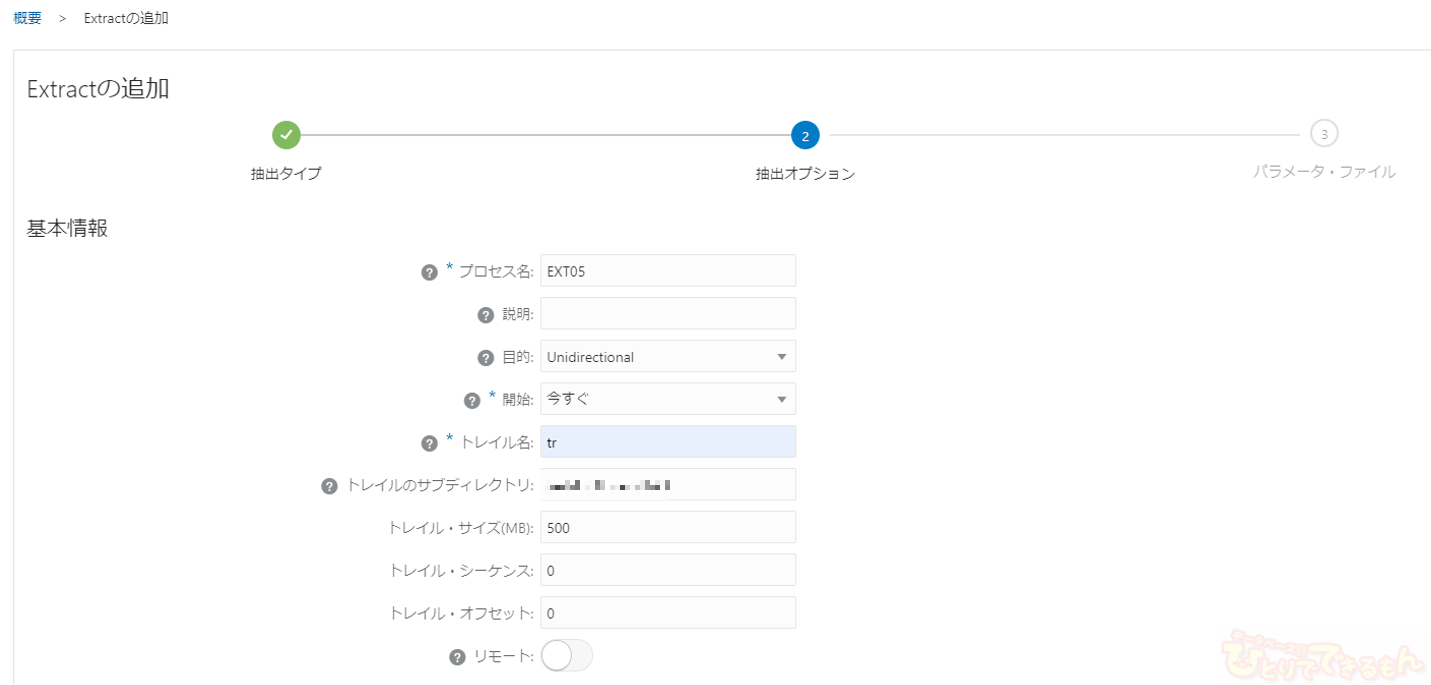Click help icon beside 開始 label

pos(473,400)
